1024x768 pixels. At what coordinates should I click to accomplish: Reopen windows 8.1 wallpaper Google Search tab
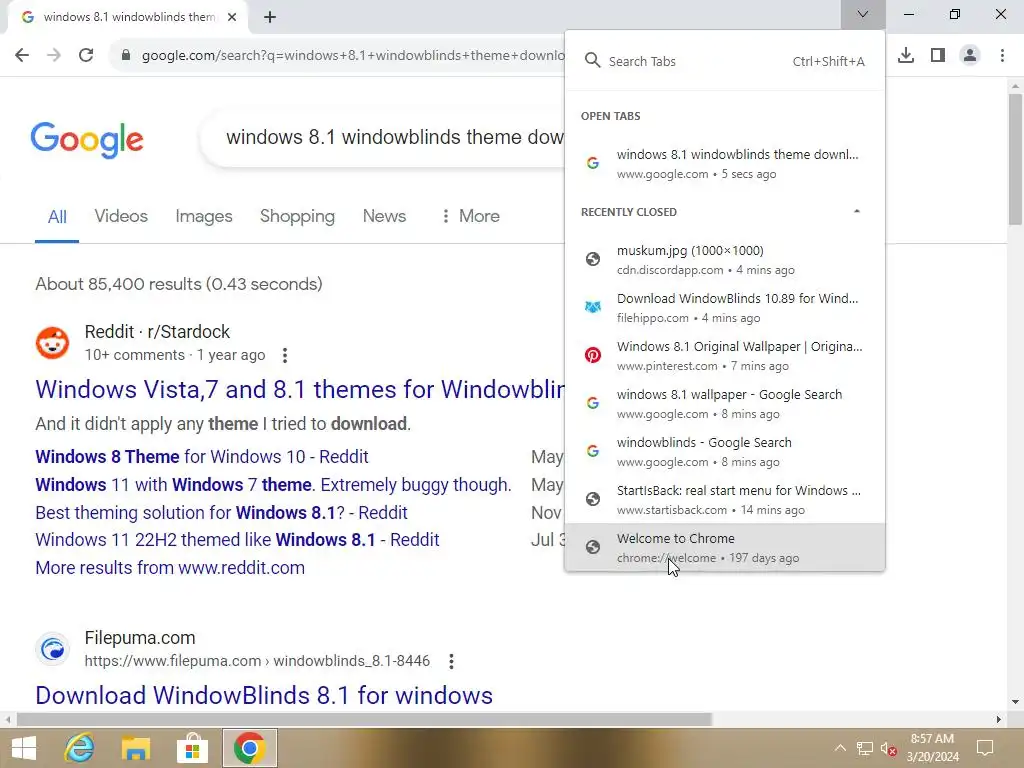pyautogui.click(x=725, y=404)
